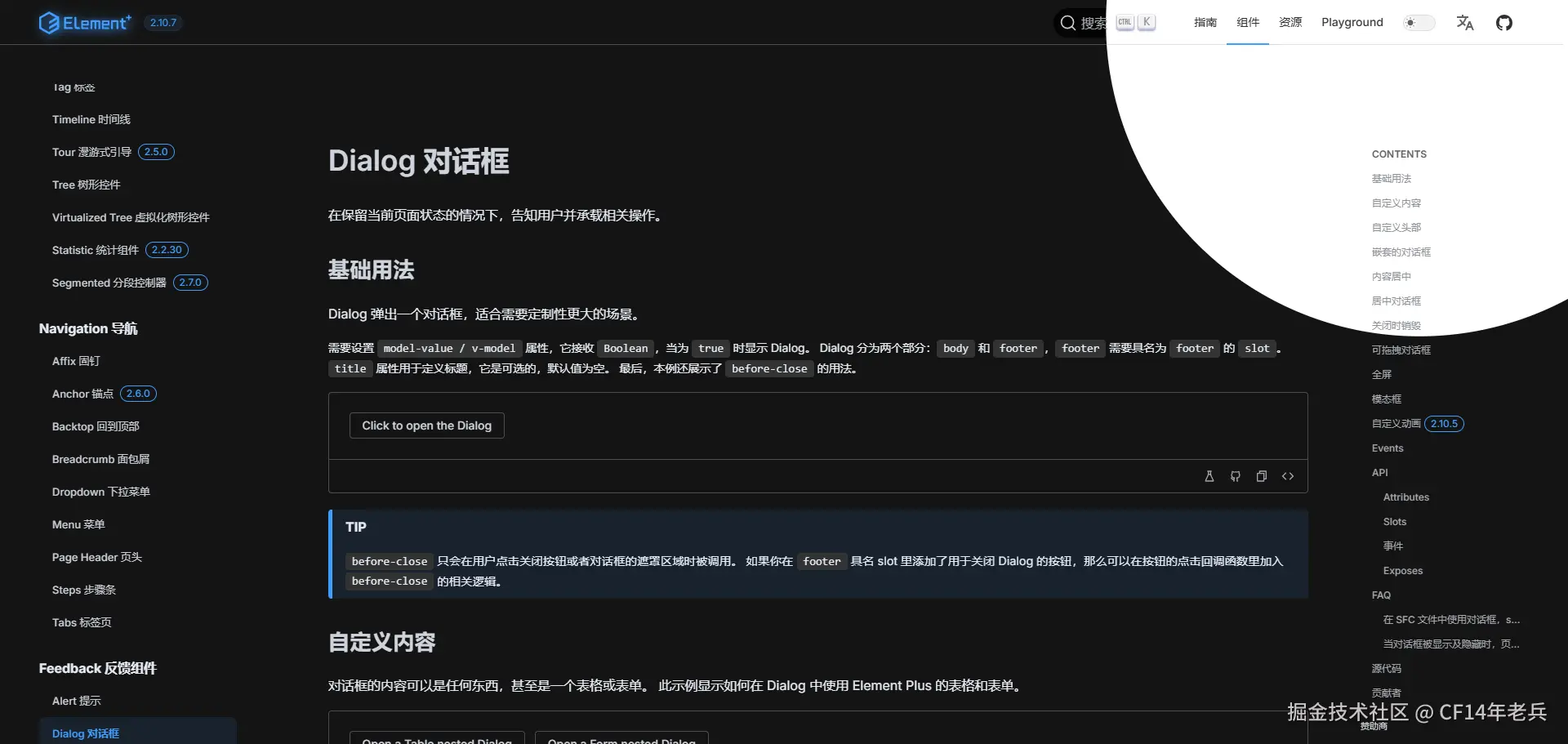Click the 'Click to open the Dialog' button
This screenshot has width=1568, height=744.
coord(427,425)
